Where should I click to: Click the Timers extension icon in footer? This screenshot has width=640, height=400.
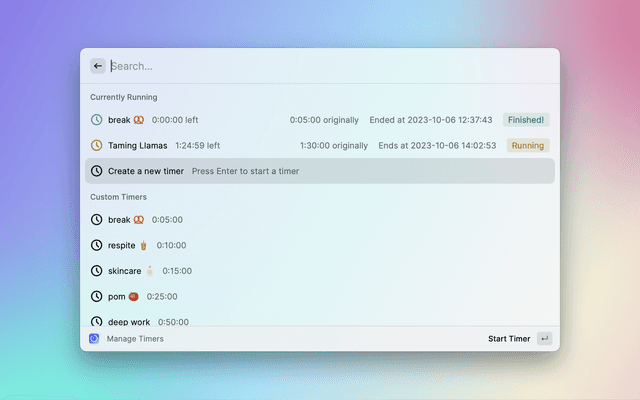[x=94, y=339]
